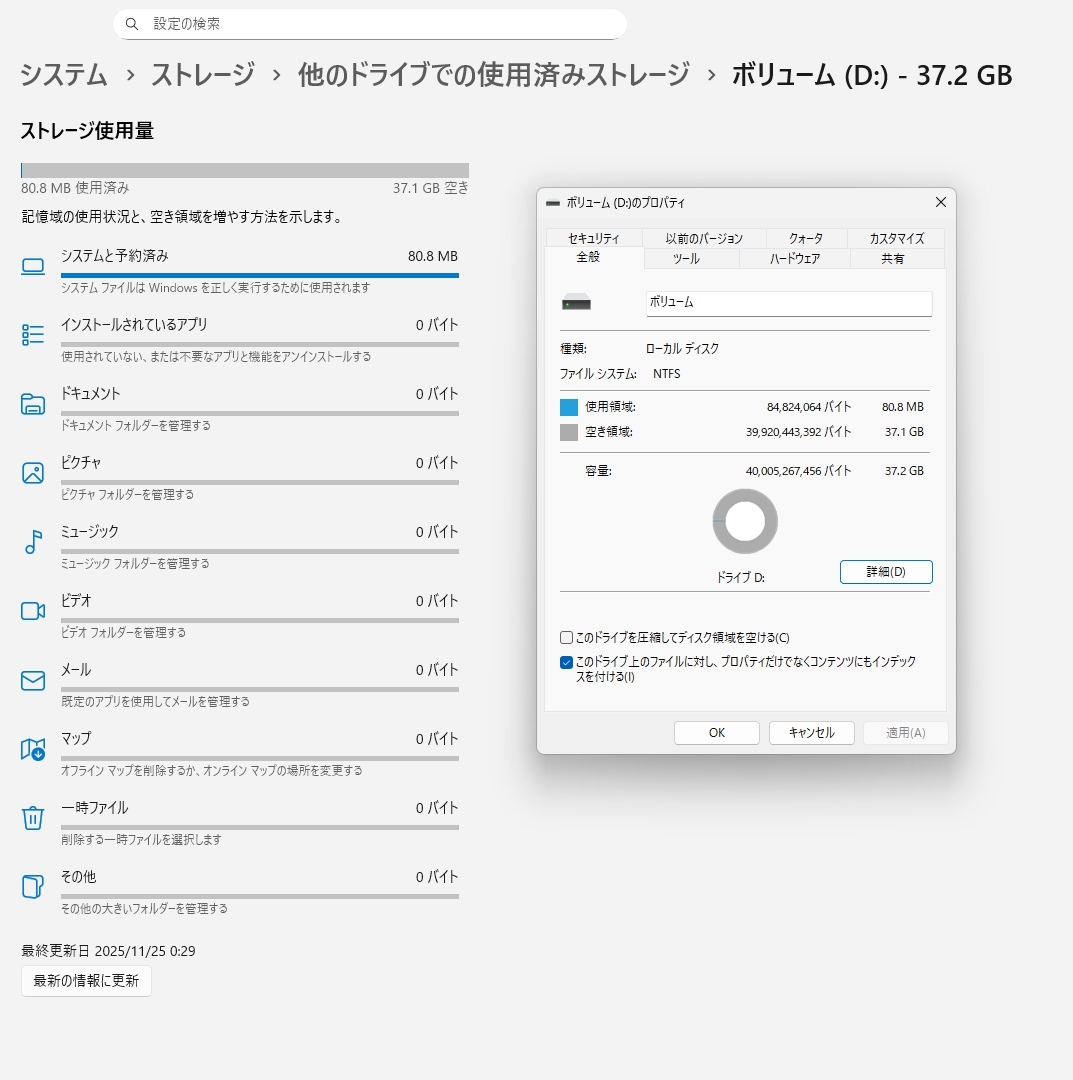Switch to the セキュリティ tab
This screenshot has width=1073, height=1080.
pyautogui.click(x=594, y=239)
